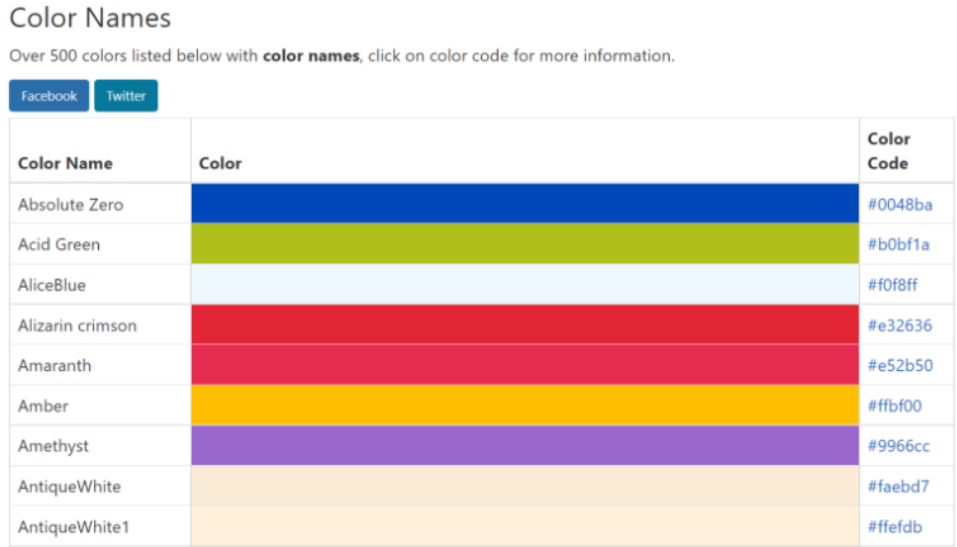Click the bold 'color names' text in description
The height and width of the screenshot is (547, 957).
pos(311,56)
